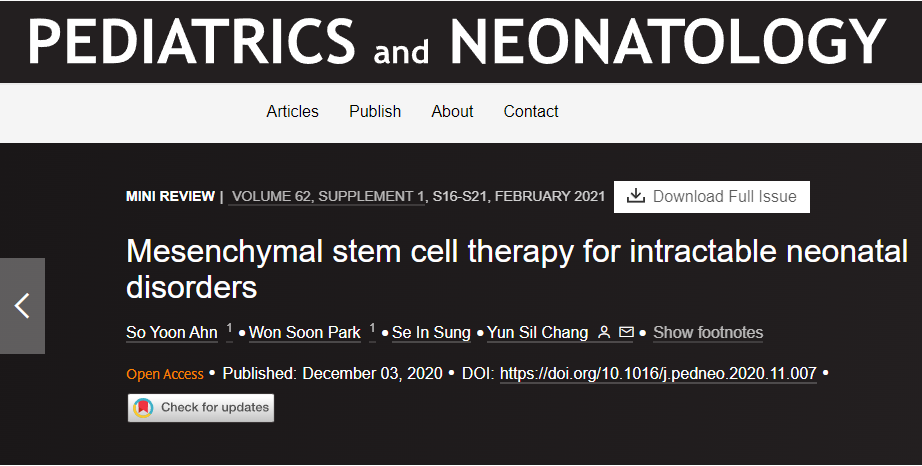Click footnote superscript 1 after So Yoon Ahn
The height and width of the screenshot is (466, 922).
click(x=230, y=329)
